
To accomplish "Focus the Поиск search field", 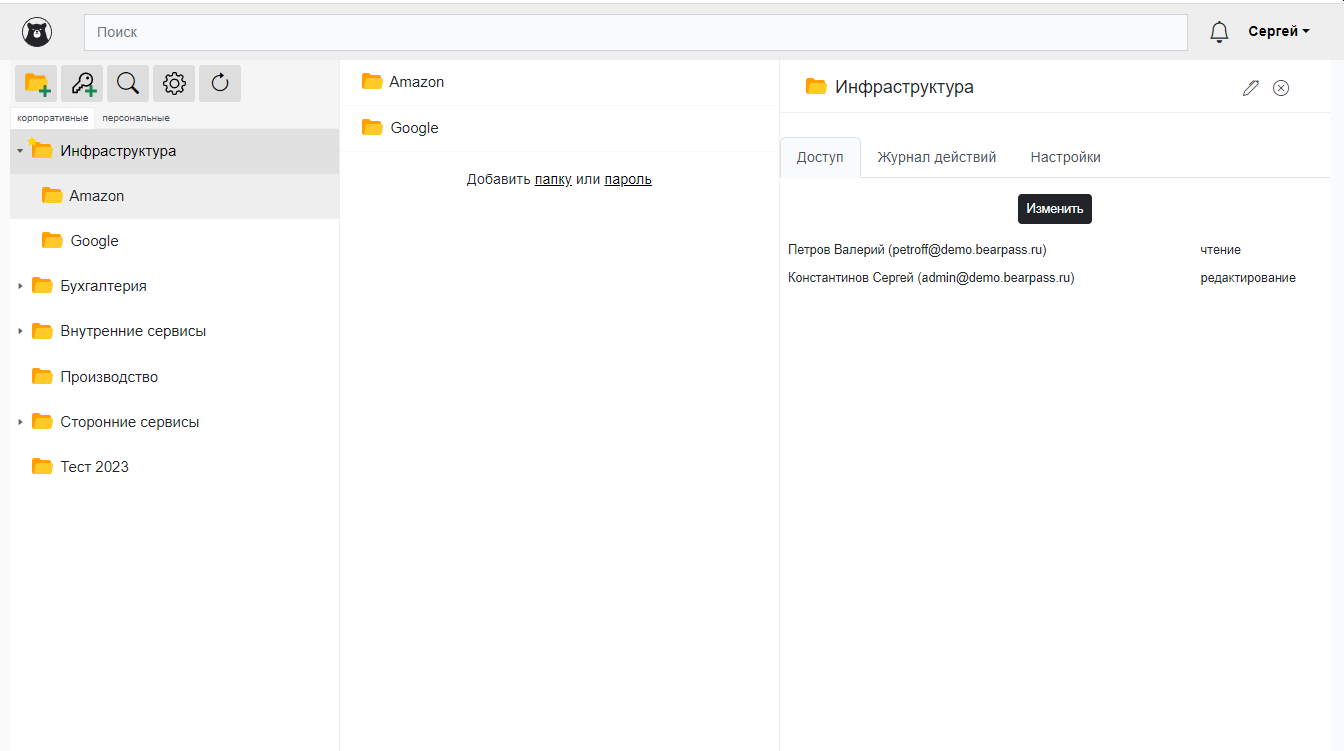I will click(x=636, y=32).
